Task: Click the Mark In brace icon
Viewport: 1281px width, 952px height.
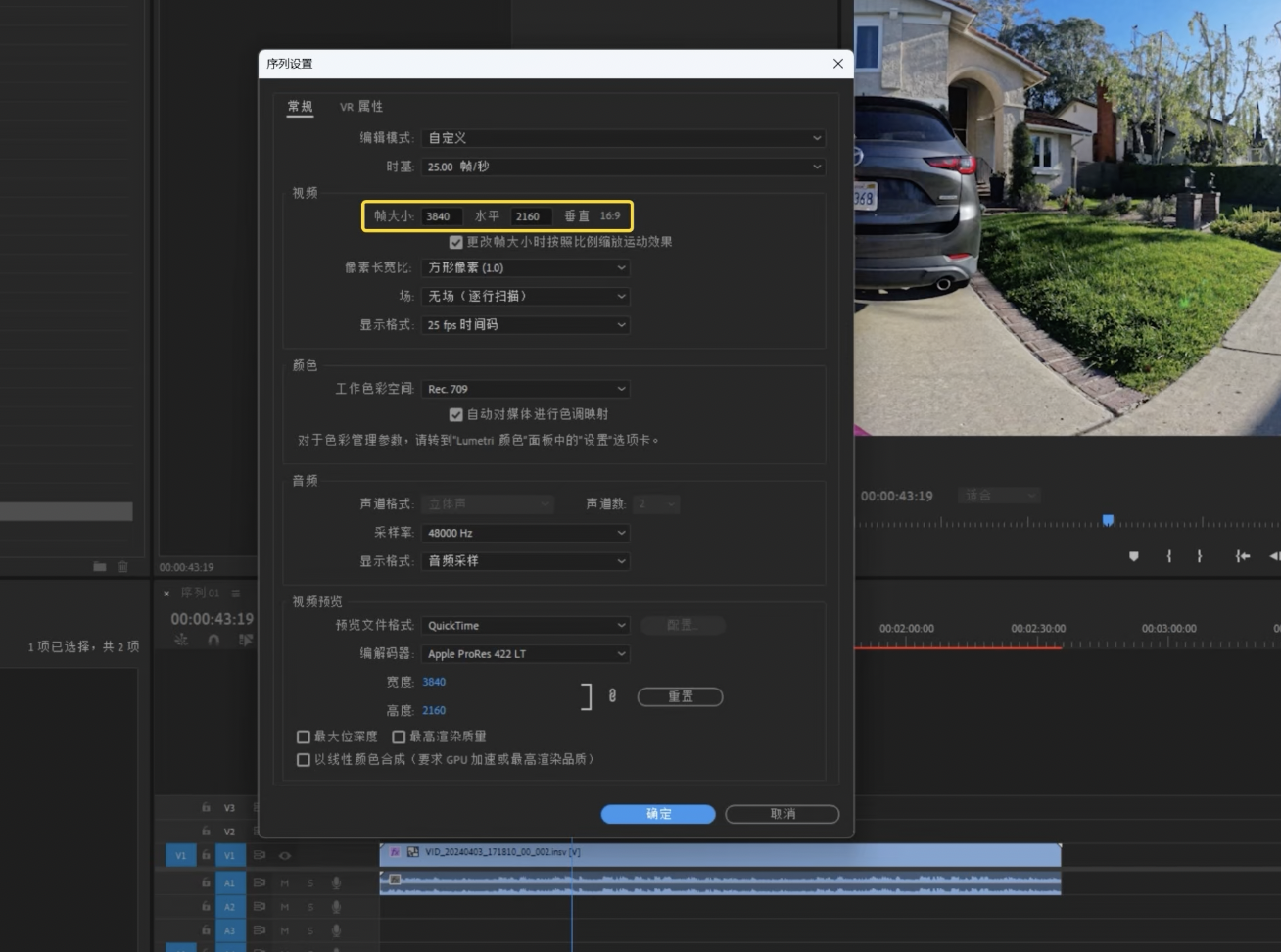Action: (1168, 556)
